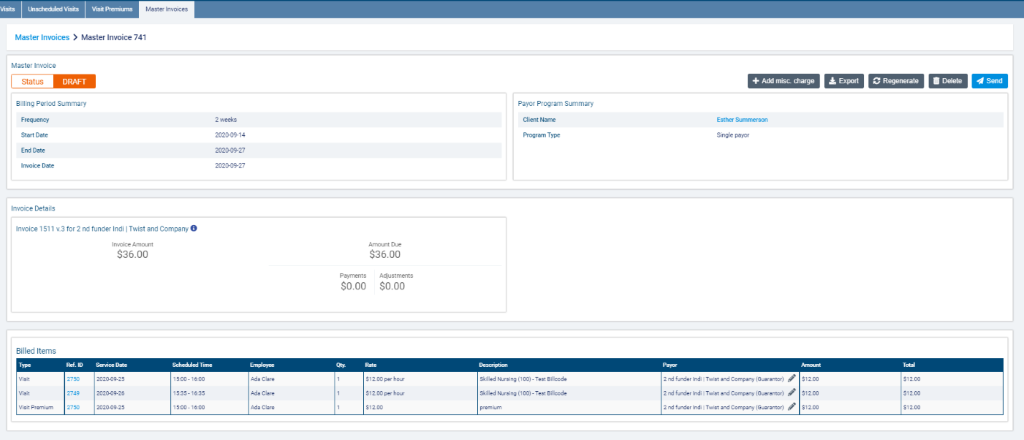Click the orange DRAFT status badge
1024x440 pixels.
click(x=74, y=81)
